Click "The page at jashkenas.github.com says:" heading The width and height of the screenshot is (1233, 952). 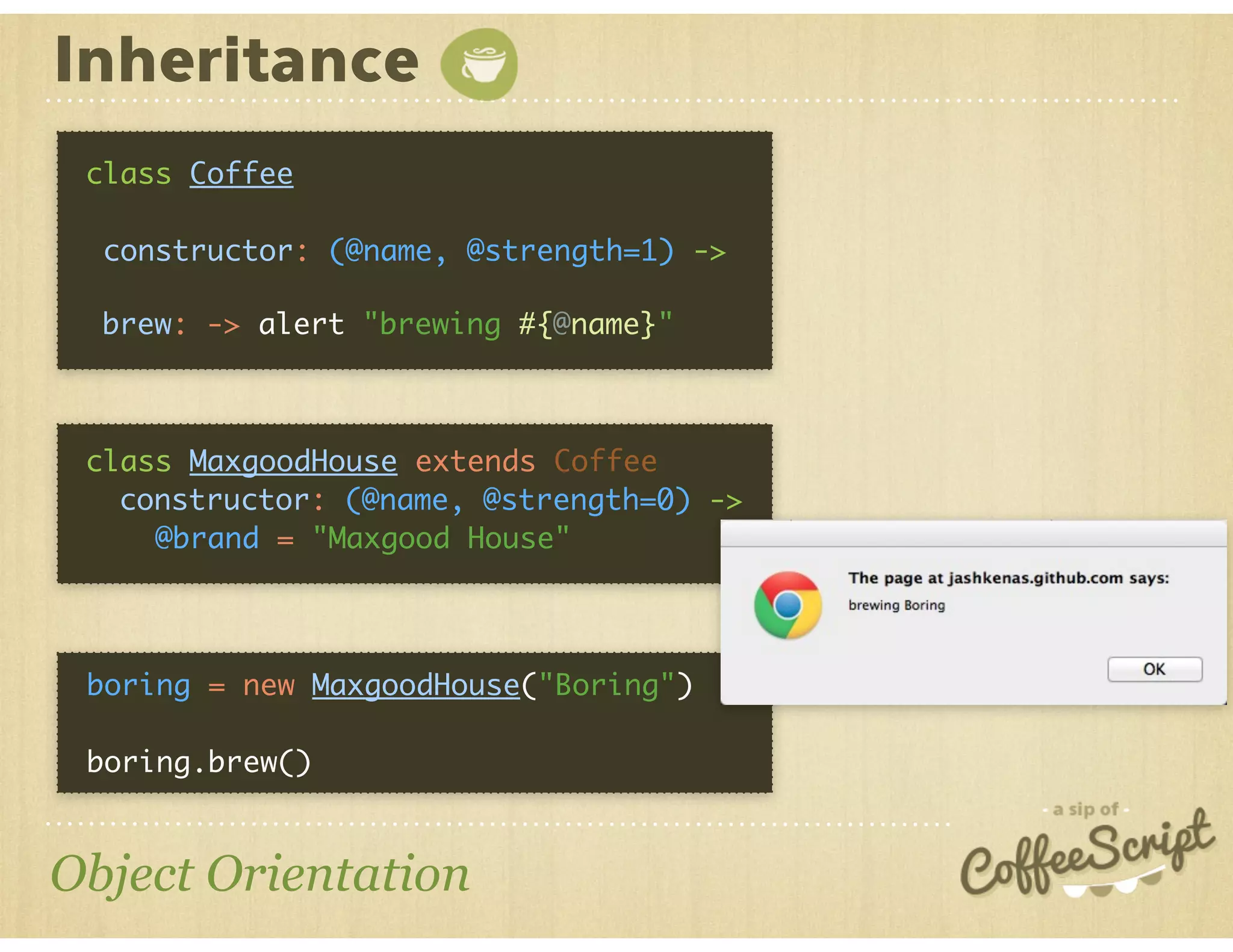point(1008,578)
